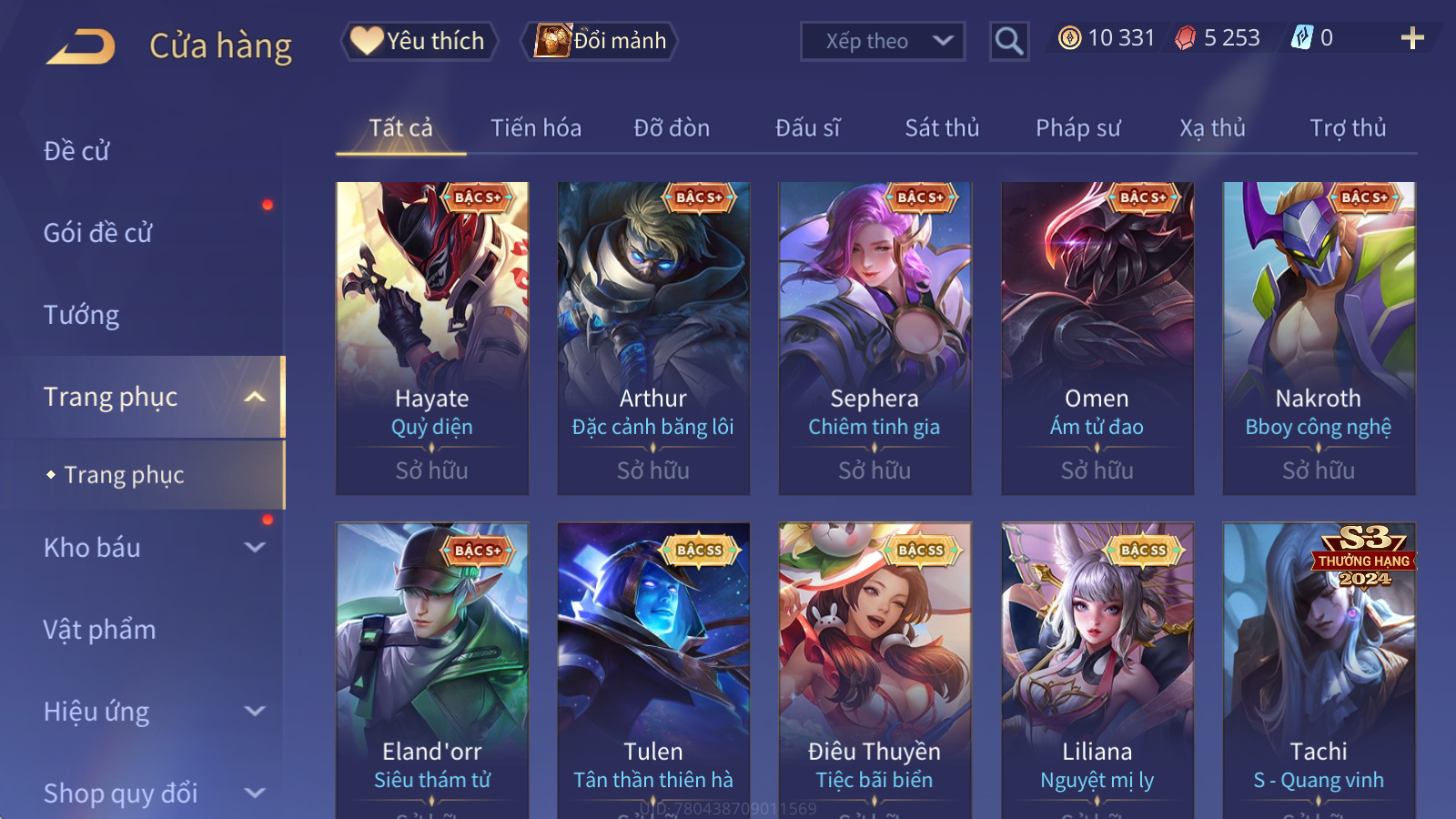Open the Tachi S - Quang vinh skin card

coord(1319,671)
